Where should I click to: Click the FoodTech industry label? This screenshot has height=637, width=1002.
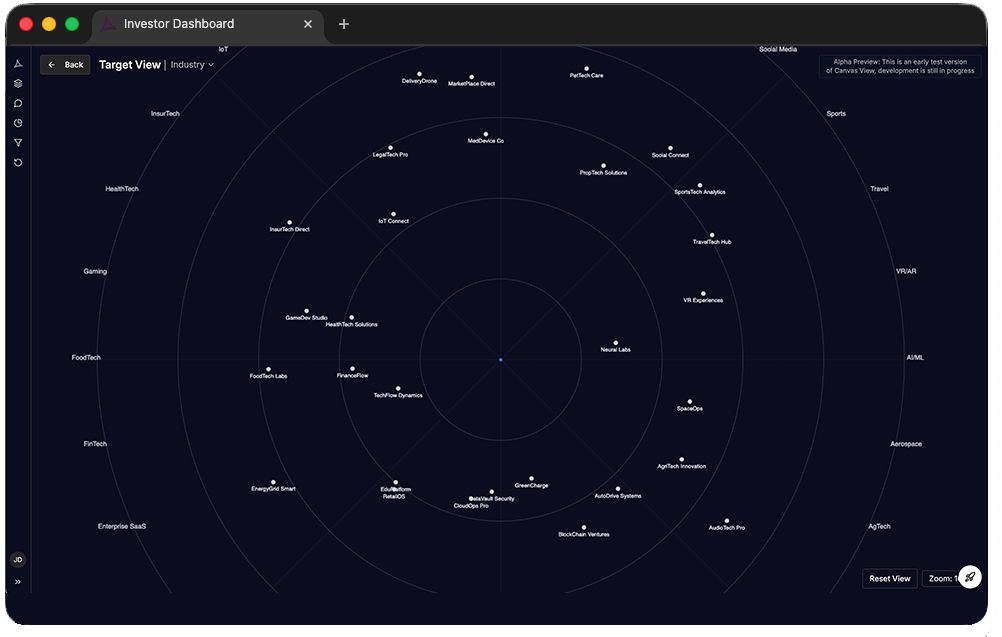(x=86, y=358)
